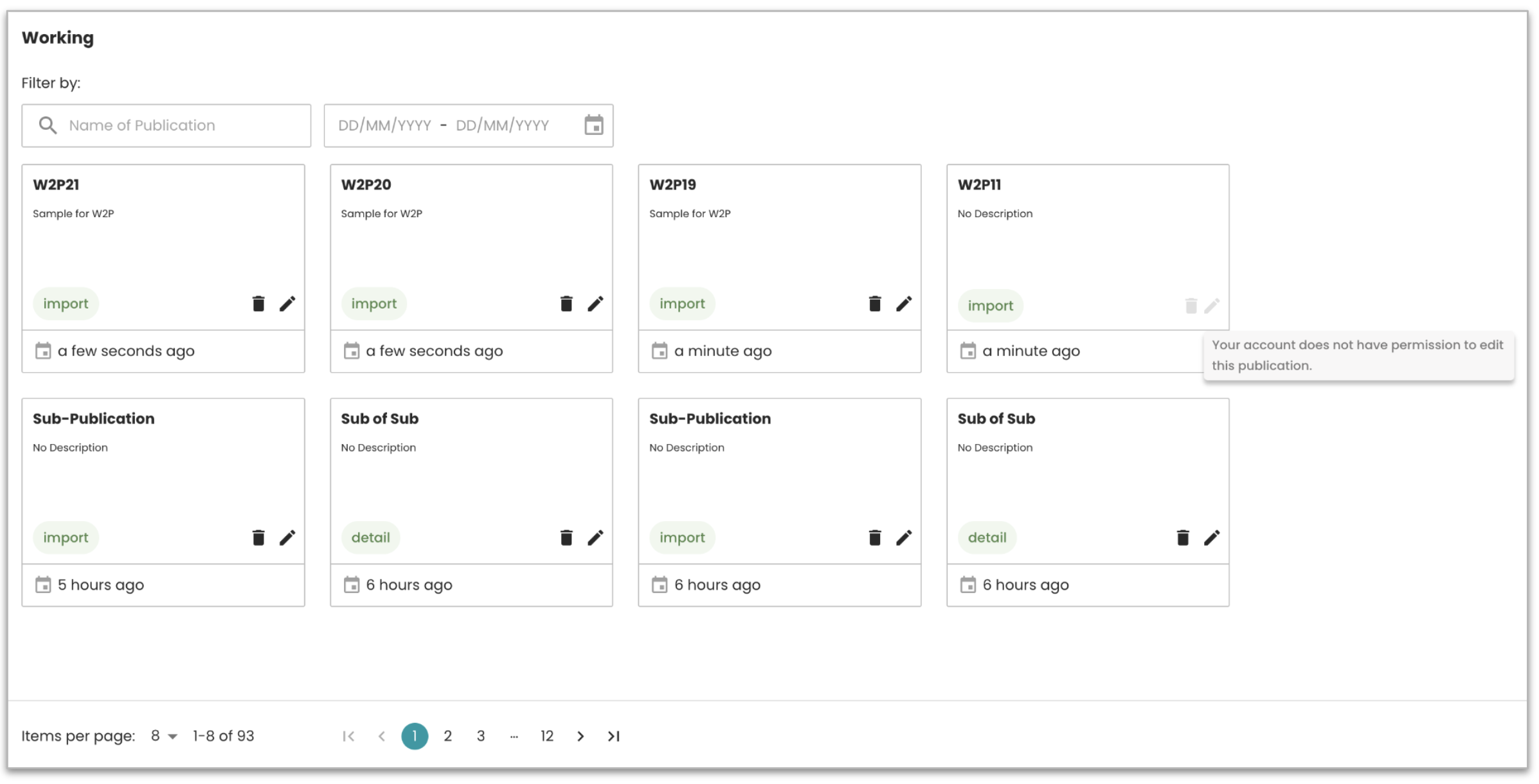
Task: Edit the 5 hours ago Sub-Publication
Action: (287, 538)
